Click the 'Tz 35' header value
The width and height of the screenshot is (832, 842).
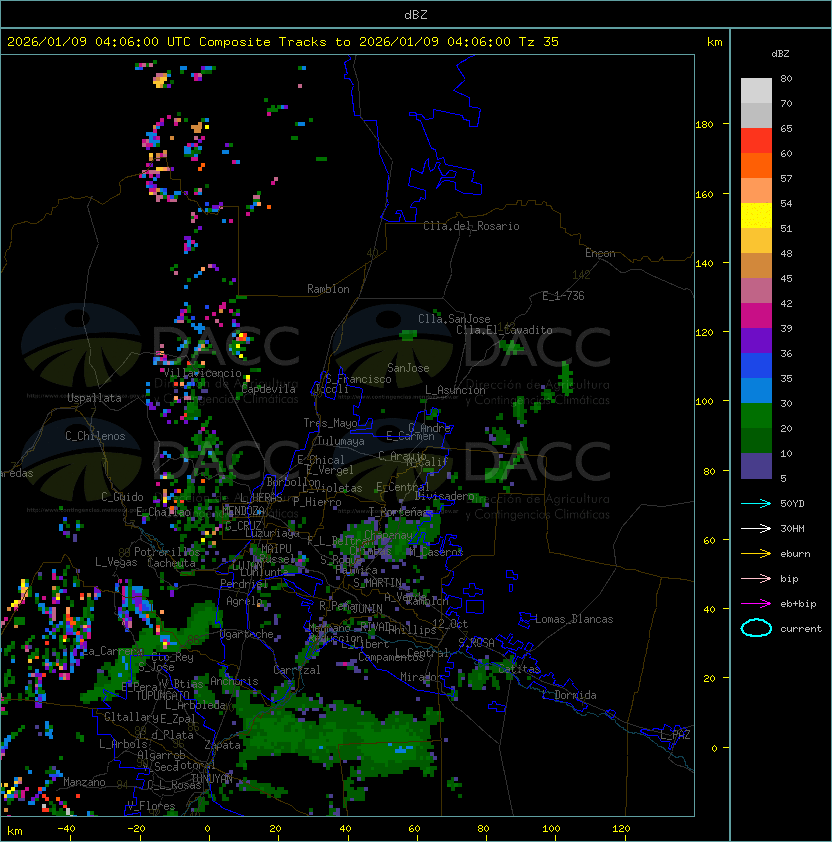click(539, 42)
